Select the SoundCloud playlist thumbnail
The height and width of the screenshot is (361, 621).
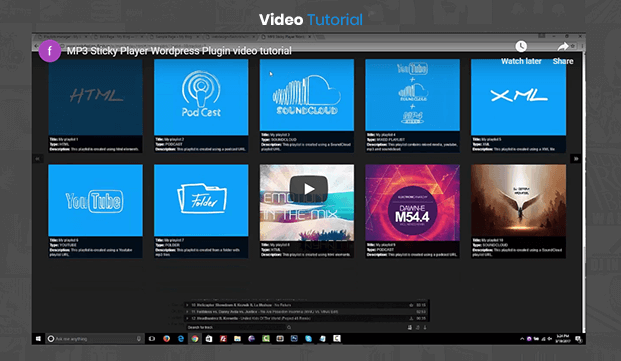(x=307, y=95)
